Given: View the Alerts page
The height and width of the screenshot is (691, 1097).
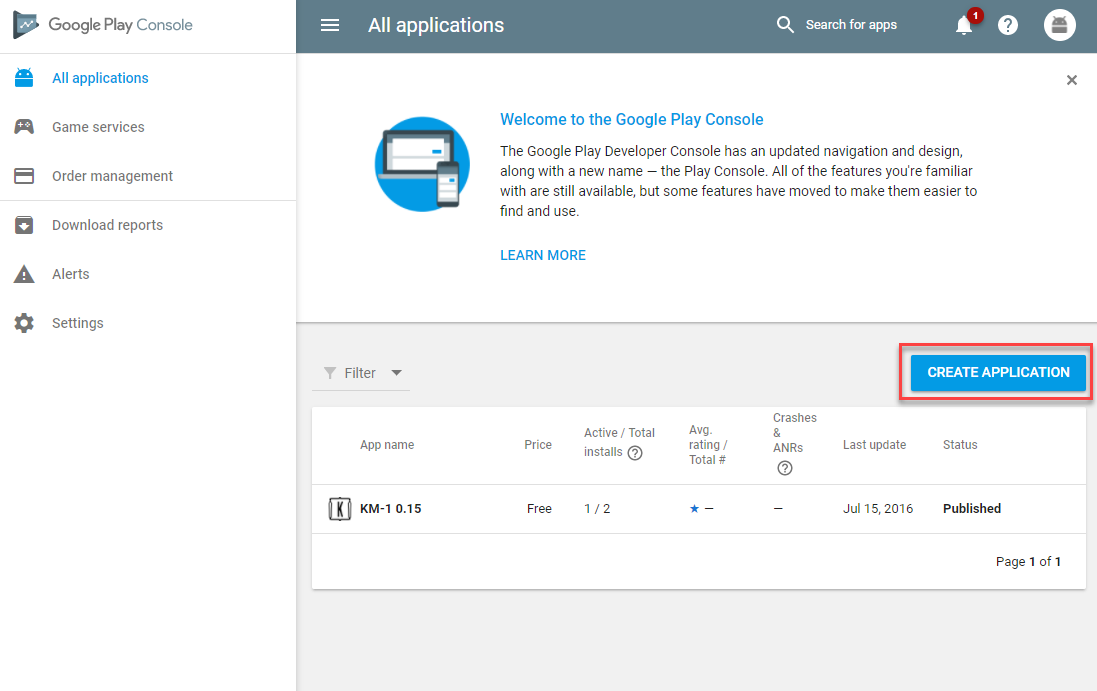Looking at the screenshot, I should click(x=71, y=273).
